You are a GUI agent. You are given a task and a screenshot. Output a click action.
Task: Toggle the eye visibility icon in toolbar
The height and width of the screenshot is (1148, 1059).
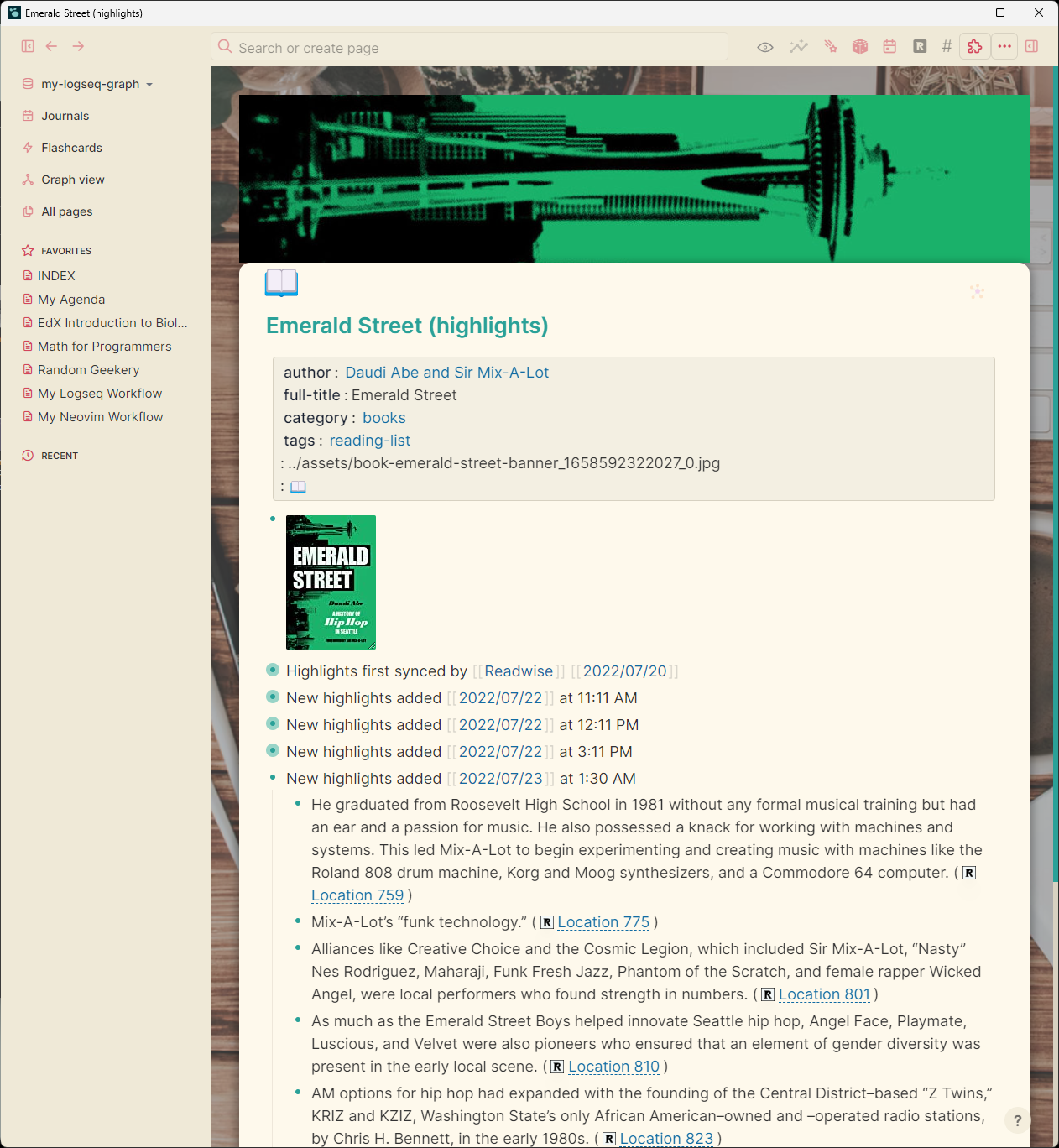pyautogui.click(x=765, y=47)
